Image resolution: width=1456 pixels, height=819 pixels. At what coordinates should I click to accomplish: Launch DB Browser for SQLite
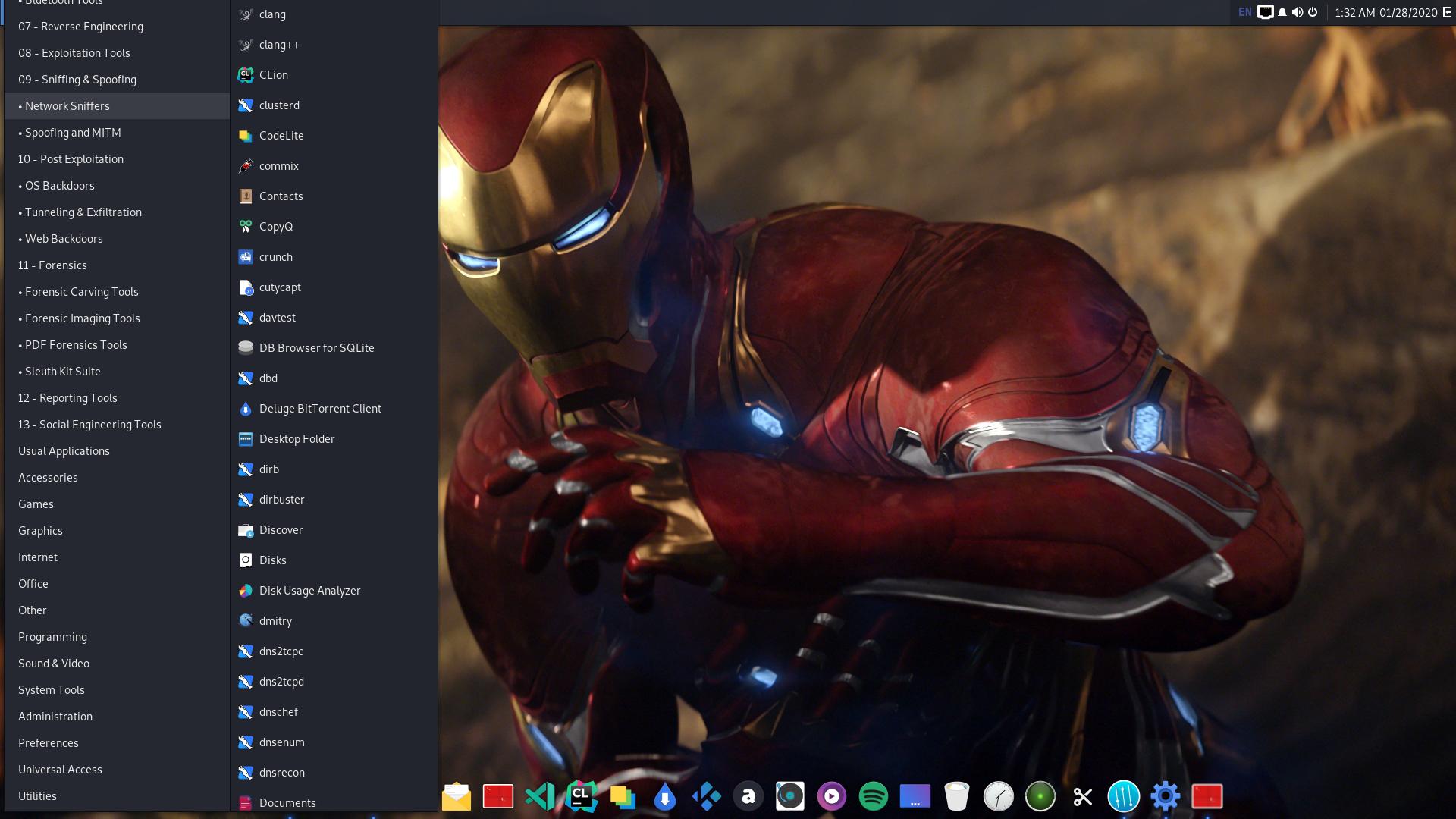334,348
